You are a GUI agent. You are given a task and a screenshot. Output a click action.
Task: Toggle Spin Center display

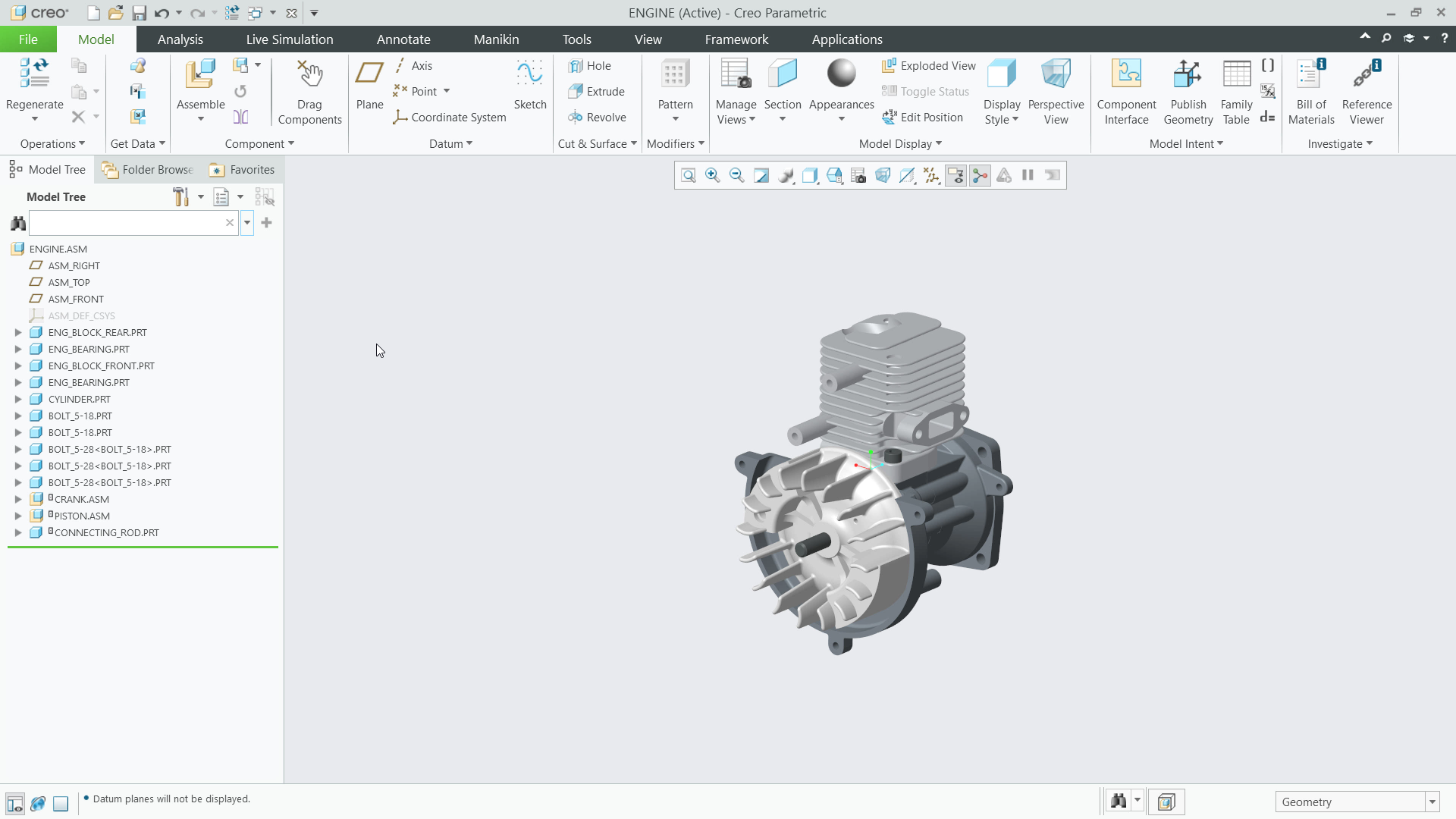979,176
